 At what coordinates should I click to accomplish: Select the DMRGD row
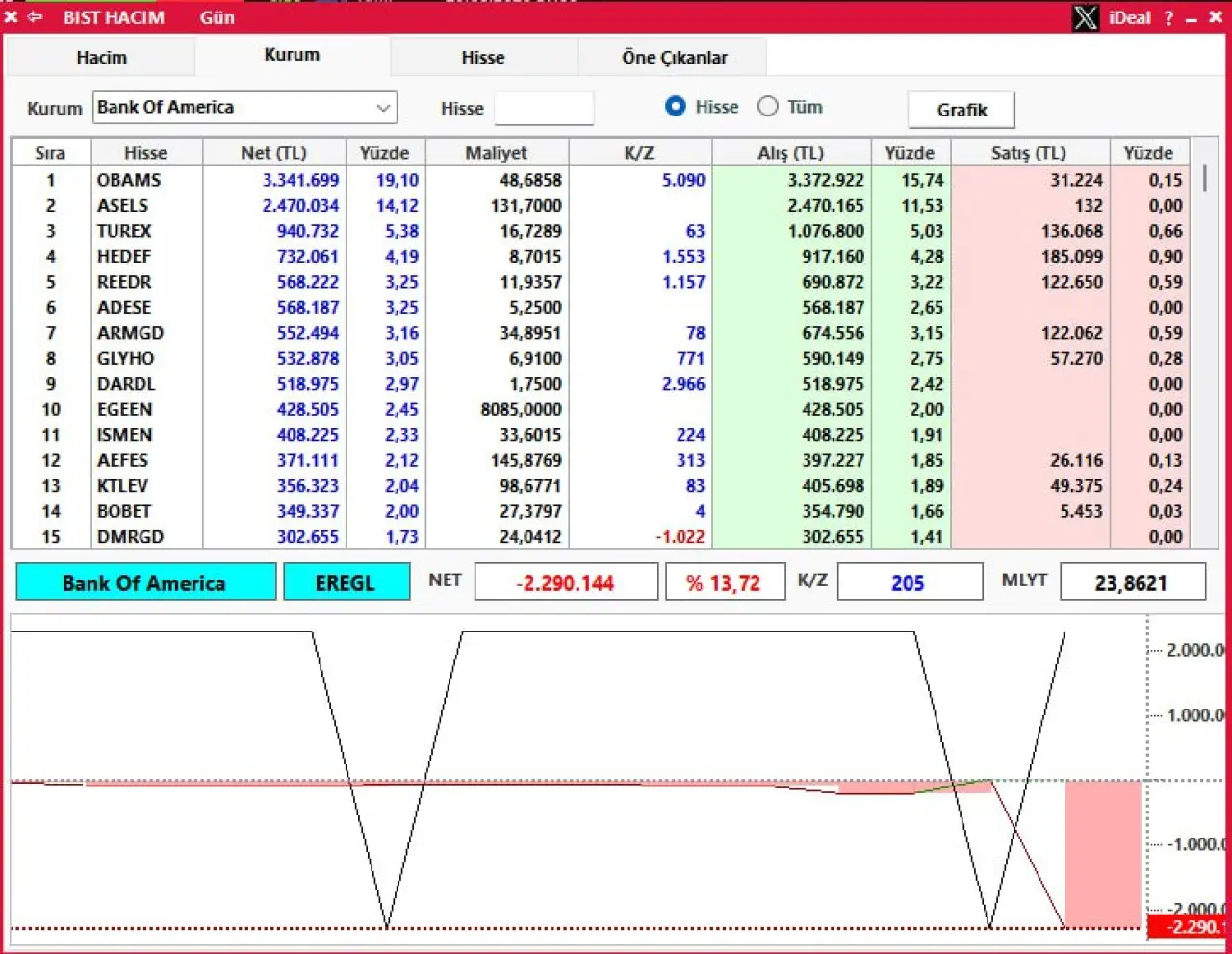[x=600, y=537]
